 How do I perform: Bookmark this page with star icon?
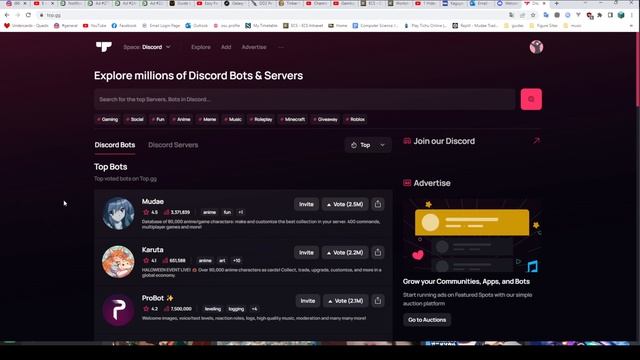coord(533,15)
